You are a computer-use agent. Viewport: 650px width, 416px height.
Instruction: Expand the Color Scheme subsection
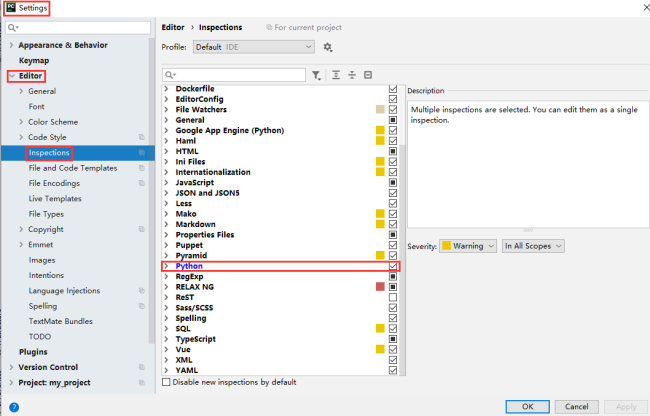coord(21,122)
